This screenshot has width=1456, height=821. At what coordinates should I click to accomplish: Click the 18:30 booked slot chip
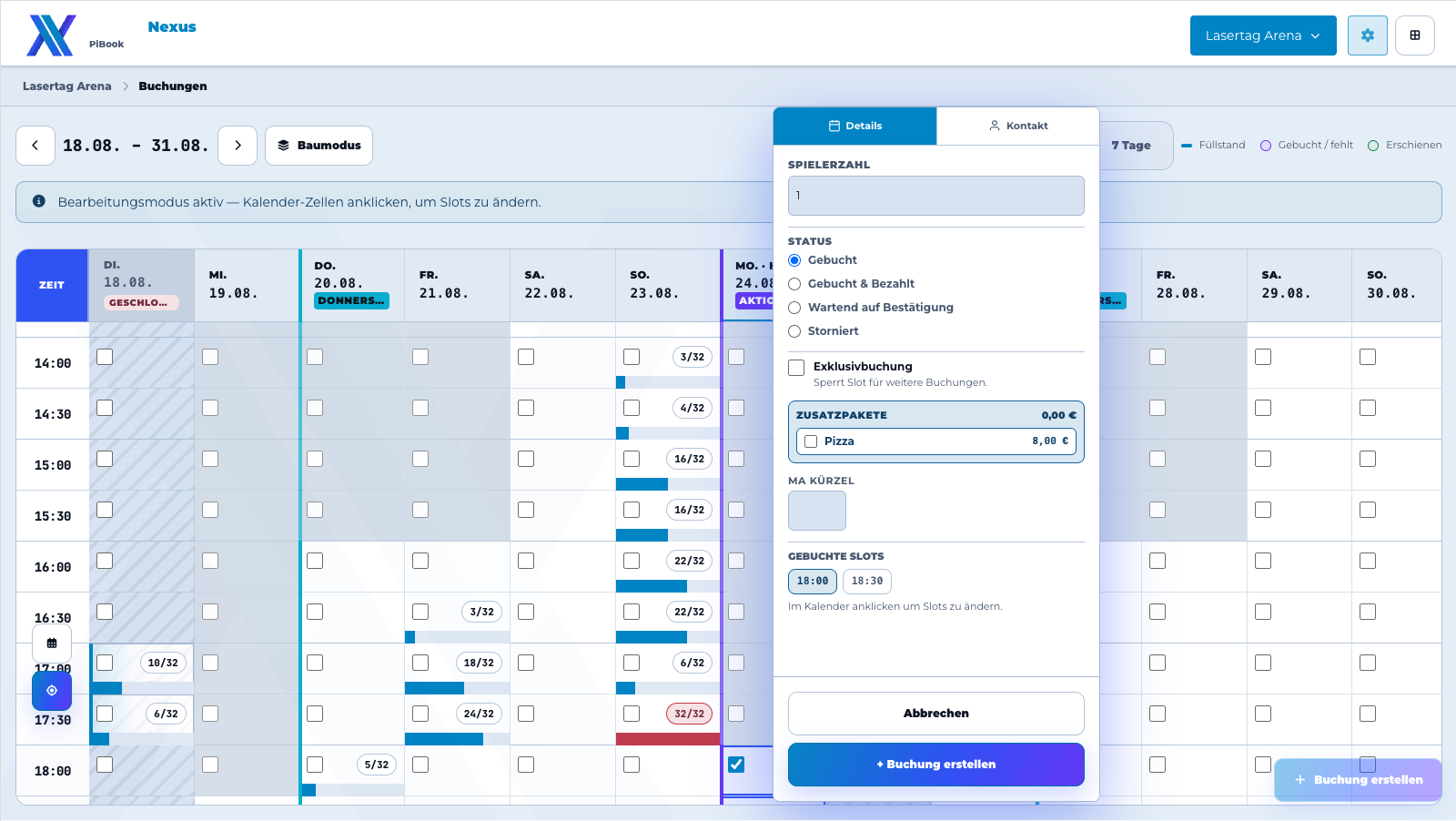click(867, 582)
